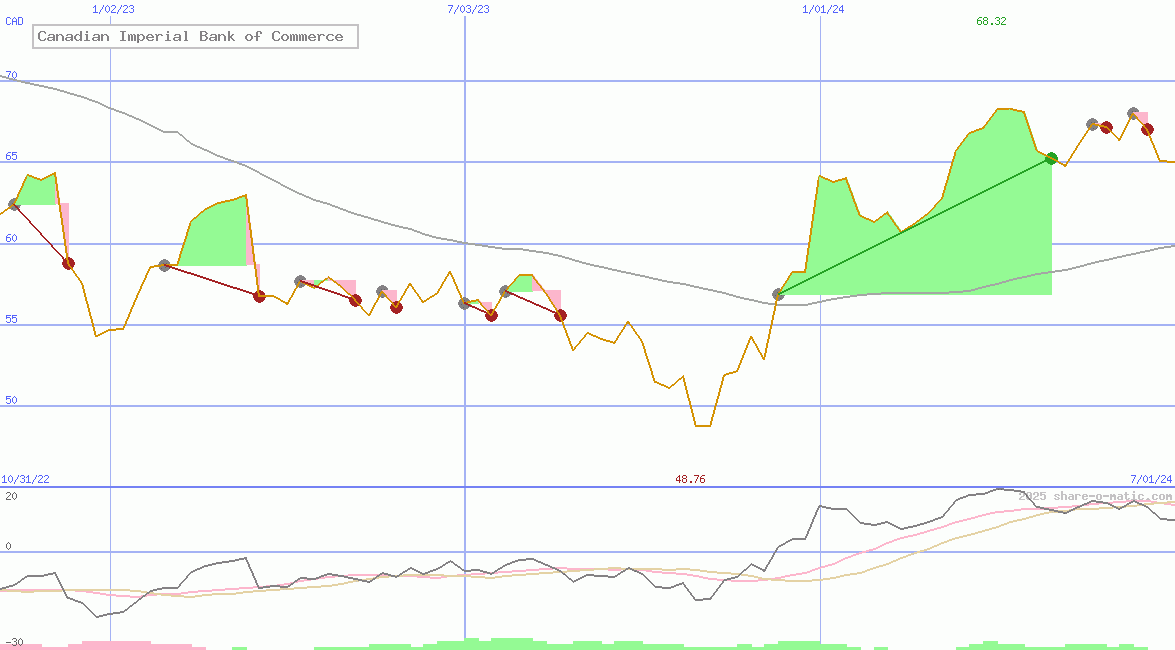Click the CAD currency label
This screenshot has height=650, width=1175.
14,21
